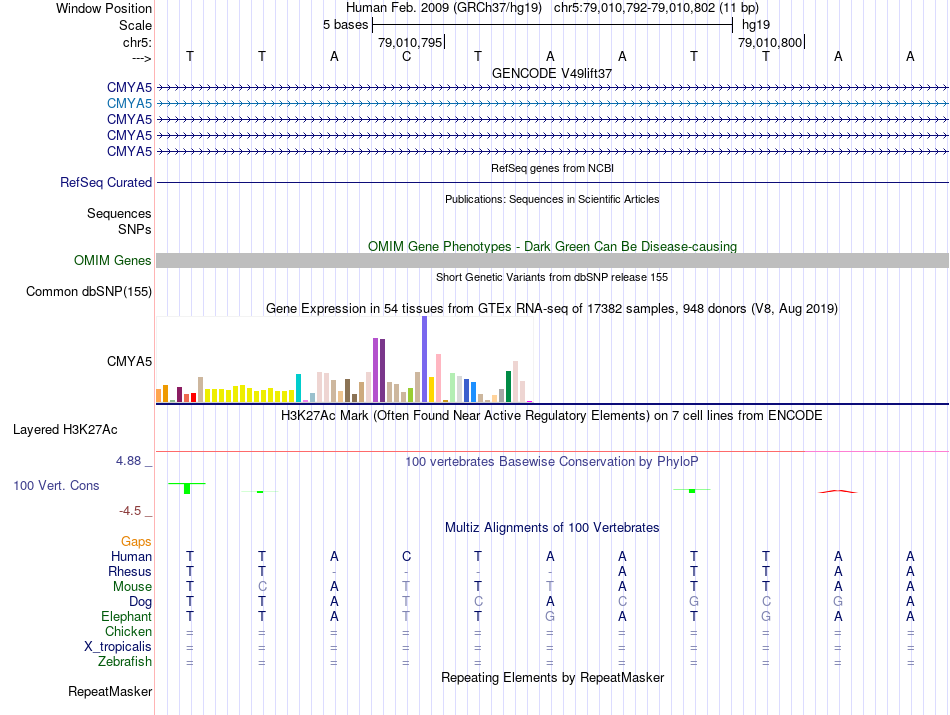Viewport: 950px width, 715px height.
Task: Click the cyan bar in GTEx chart
Action: coord(298,388)
